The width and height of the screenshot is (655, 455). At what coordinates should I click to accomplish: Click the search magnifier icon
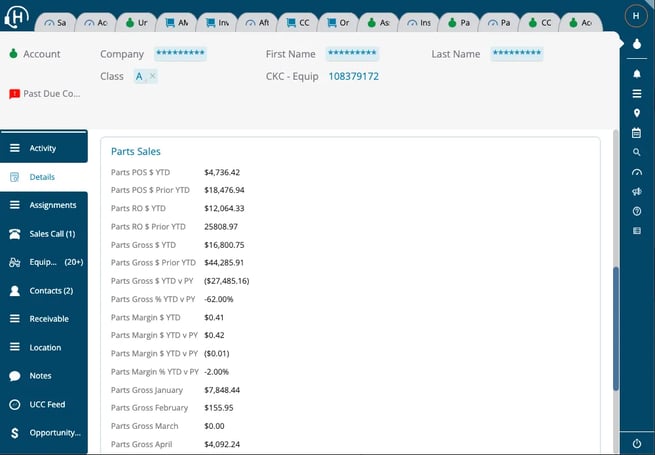click(x=637, y=153)
